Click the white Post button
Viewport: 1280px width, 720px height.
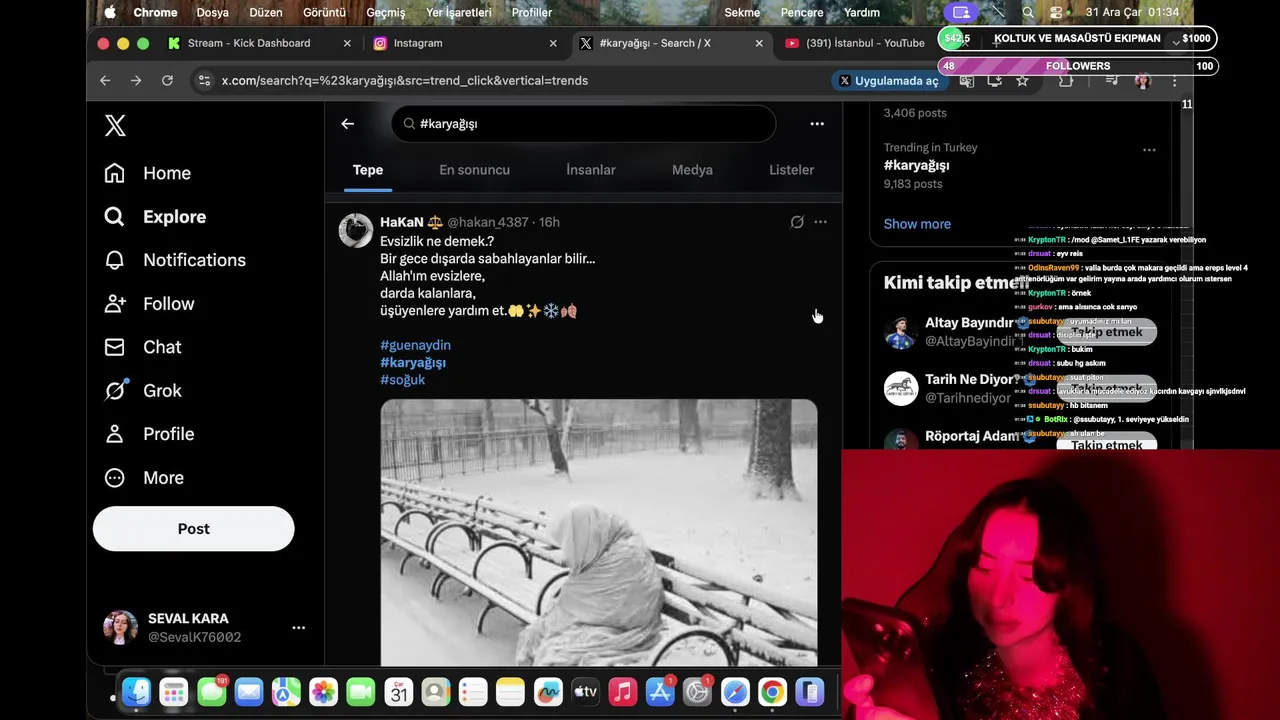pos(194,529)
